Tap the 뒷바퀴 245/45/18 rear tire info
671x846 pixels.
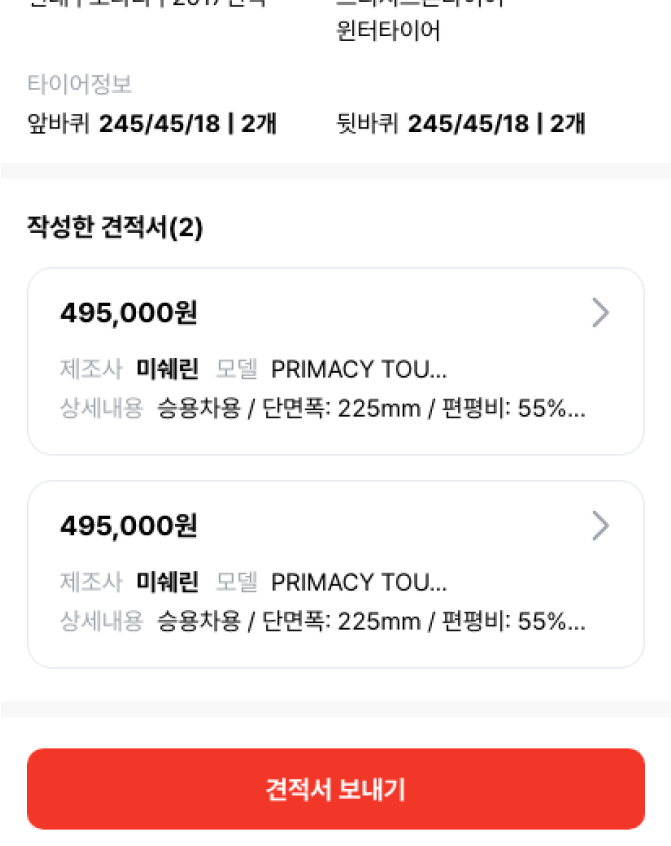point(461,124)
